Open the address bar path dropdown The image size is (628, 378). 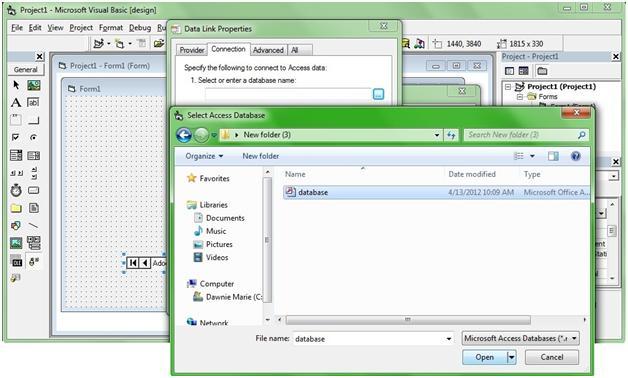coord(437,135)
